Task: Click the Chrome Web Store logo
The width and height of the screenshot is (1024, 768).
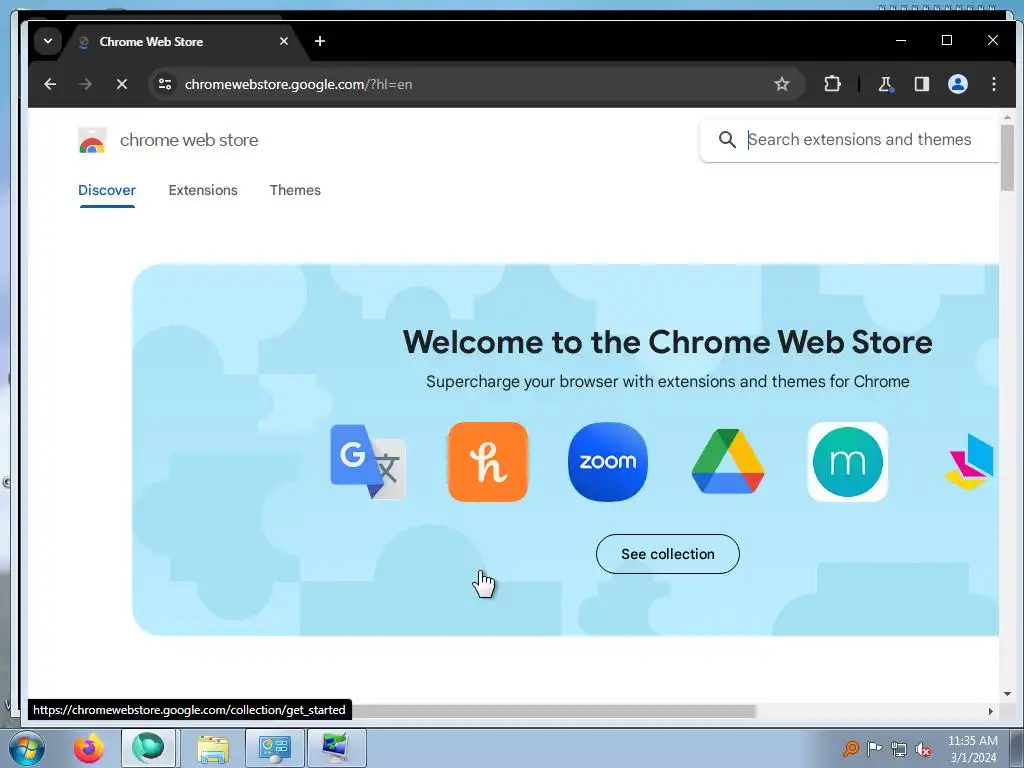Action: point(92,140)
